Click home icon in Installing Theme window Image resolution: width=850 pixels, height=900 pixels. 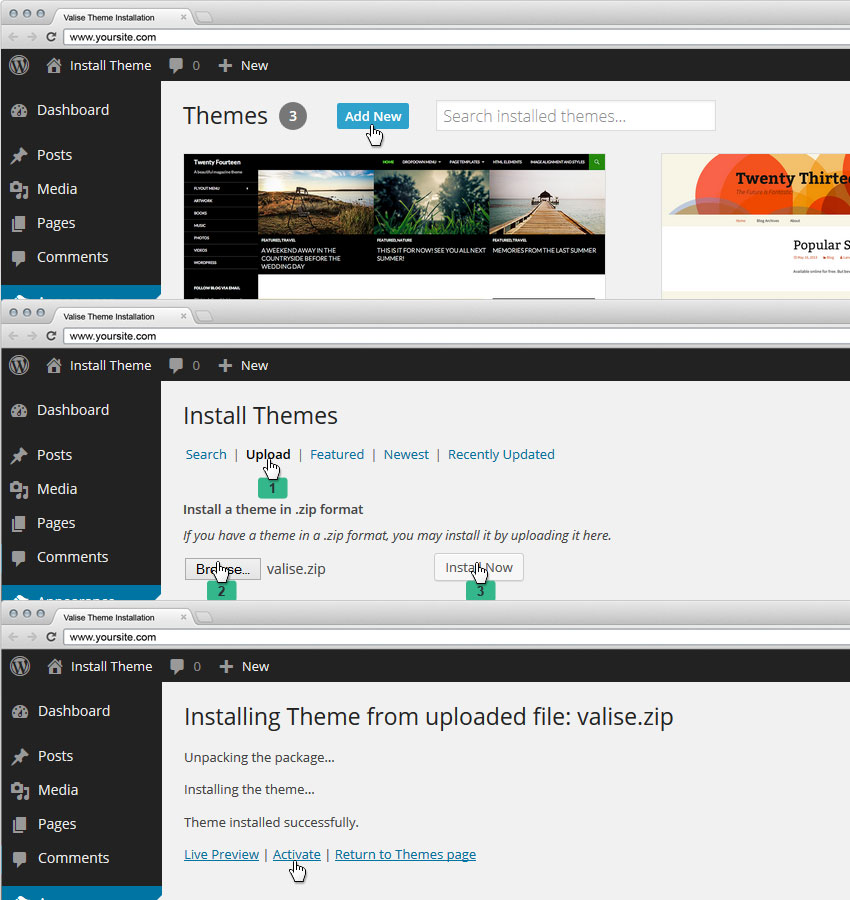coord(55,666)
